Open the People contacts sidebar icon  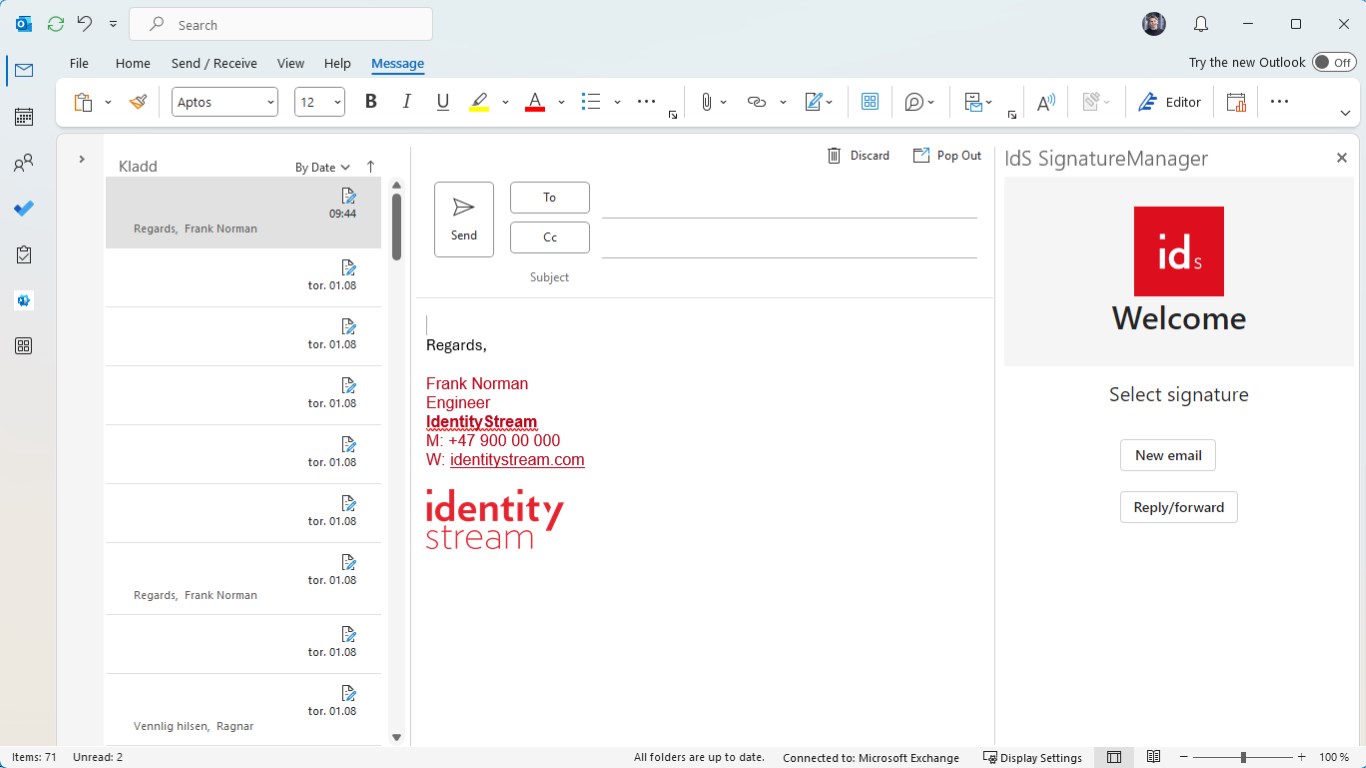point(24,163)
